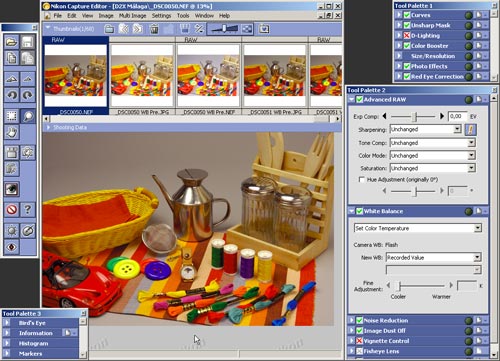Screen dimensions: 500x361
Task: Enable the Hue Adjustment checkbox
Action: 362,180
